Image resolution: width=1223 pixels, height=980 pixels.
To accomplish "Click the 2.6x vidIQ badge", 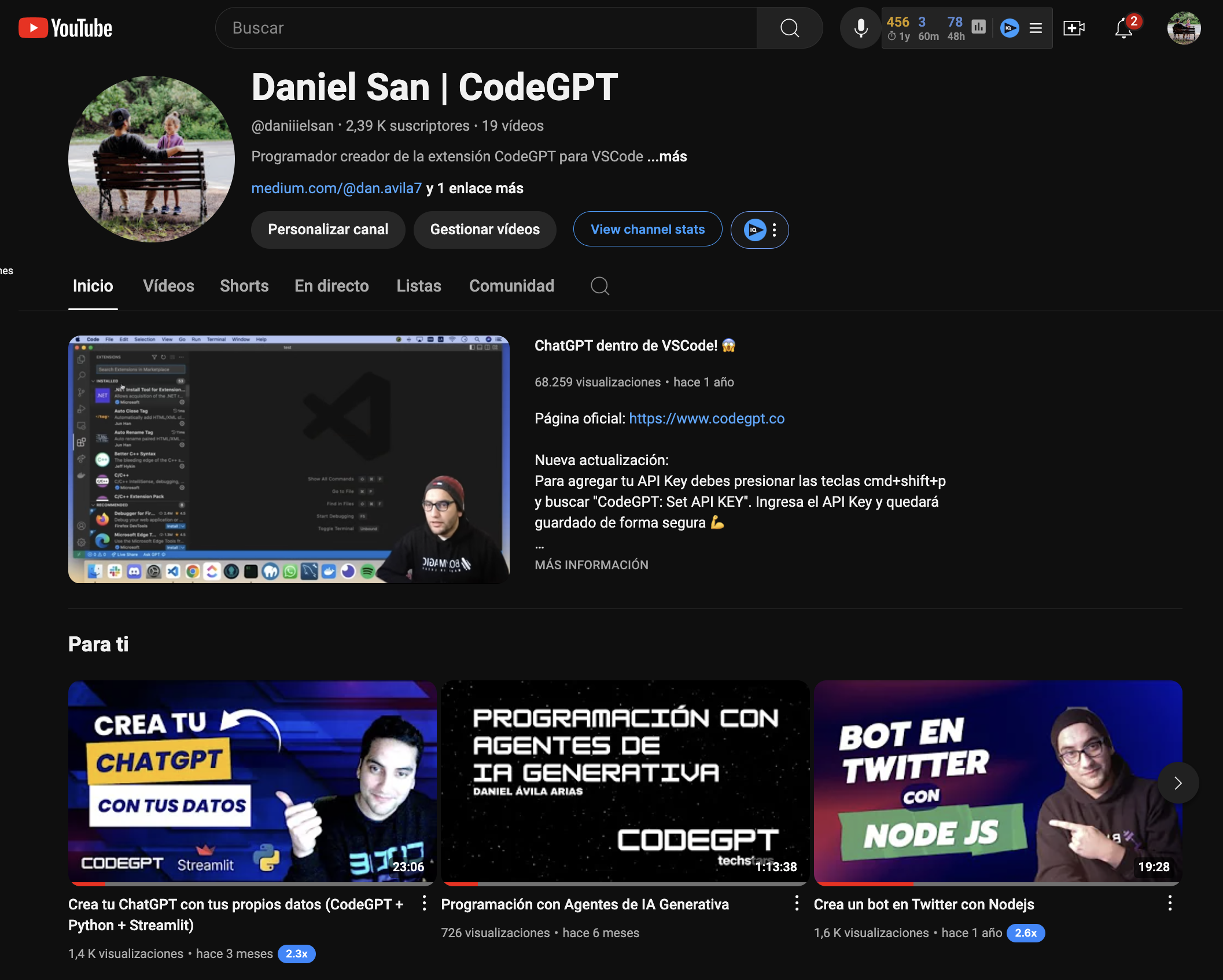I will [1026, 933].
